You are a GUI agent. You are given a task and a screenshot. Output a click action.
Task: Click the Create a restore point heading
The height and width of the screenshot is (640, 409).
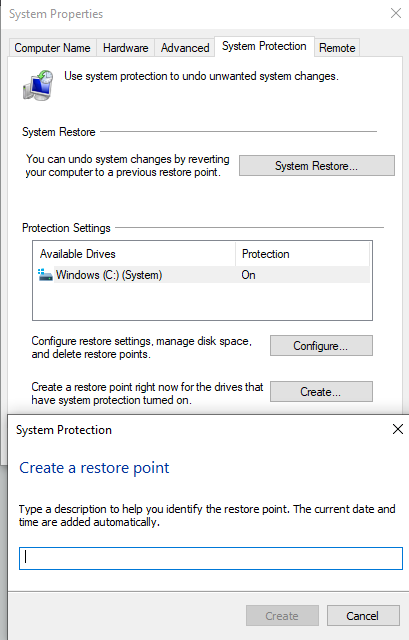tap(94, 468)
